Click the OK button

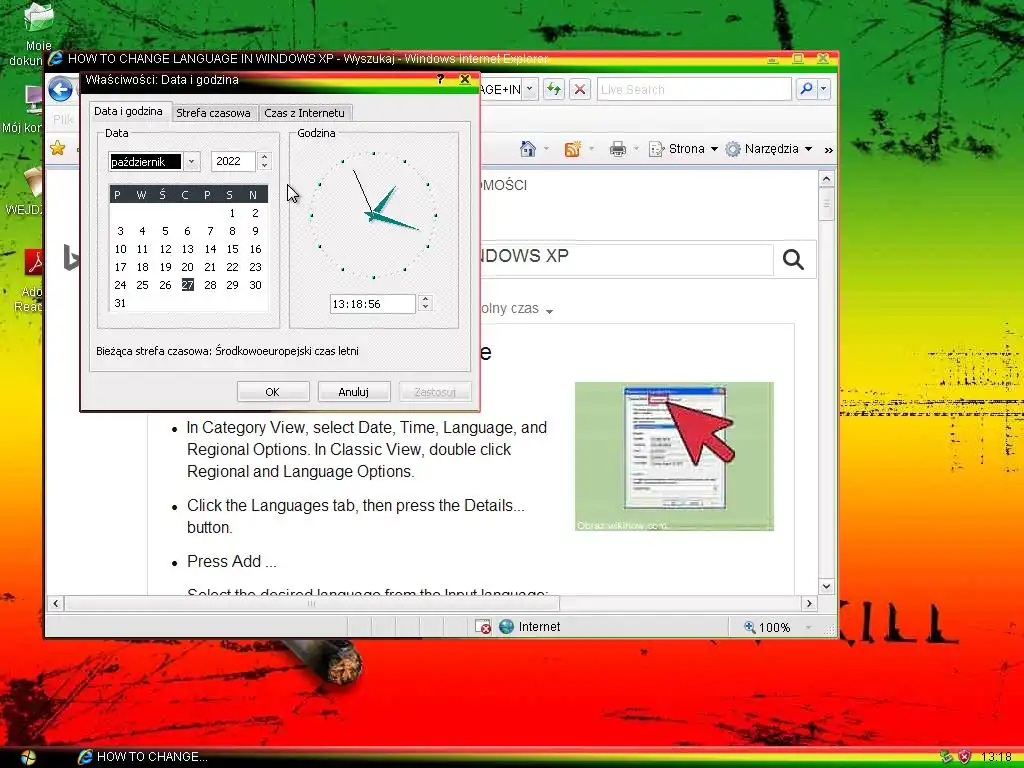click(x=272, y=392)
